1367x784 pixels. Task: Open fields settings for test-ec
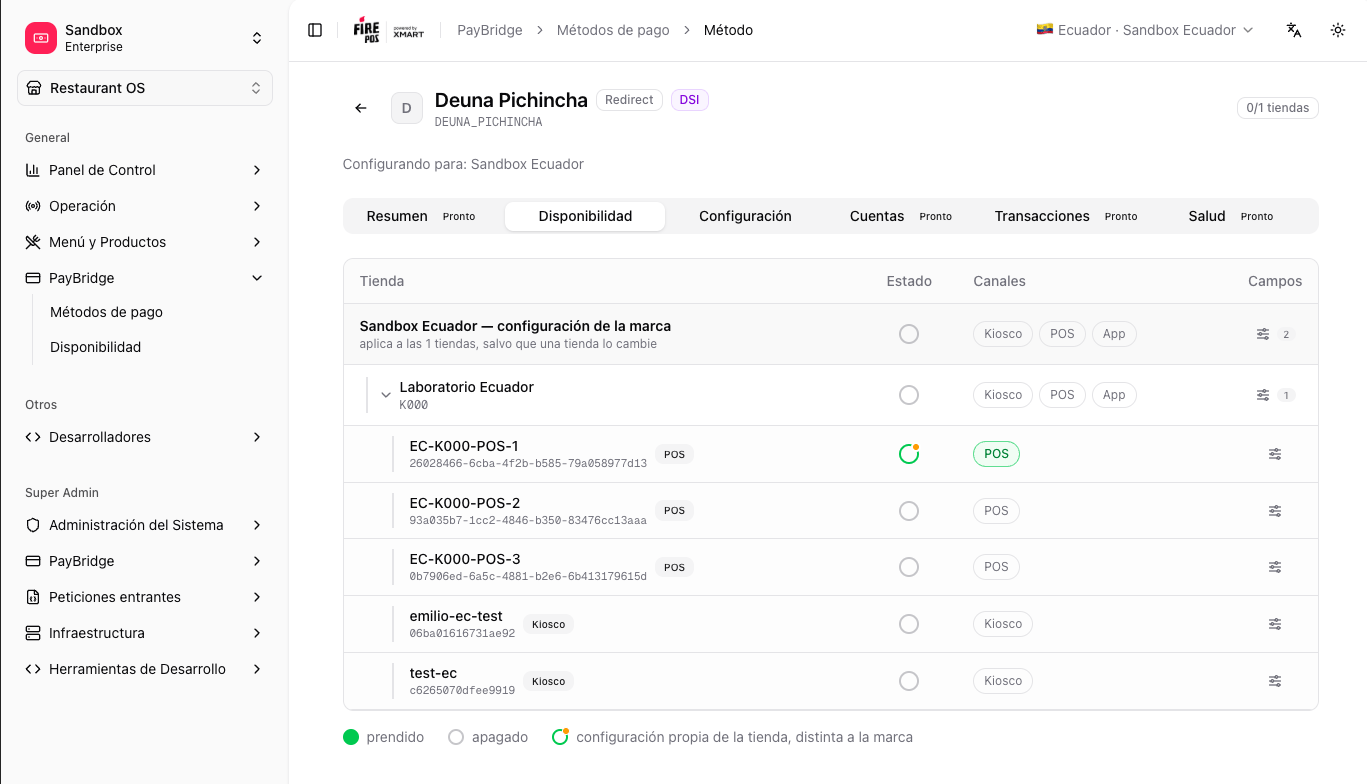1275,681
